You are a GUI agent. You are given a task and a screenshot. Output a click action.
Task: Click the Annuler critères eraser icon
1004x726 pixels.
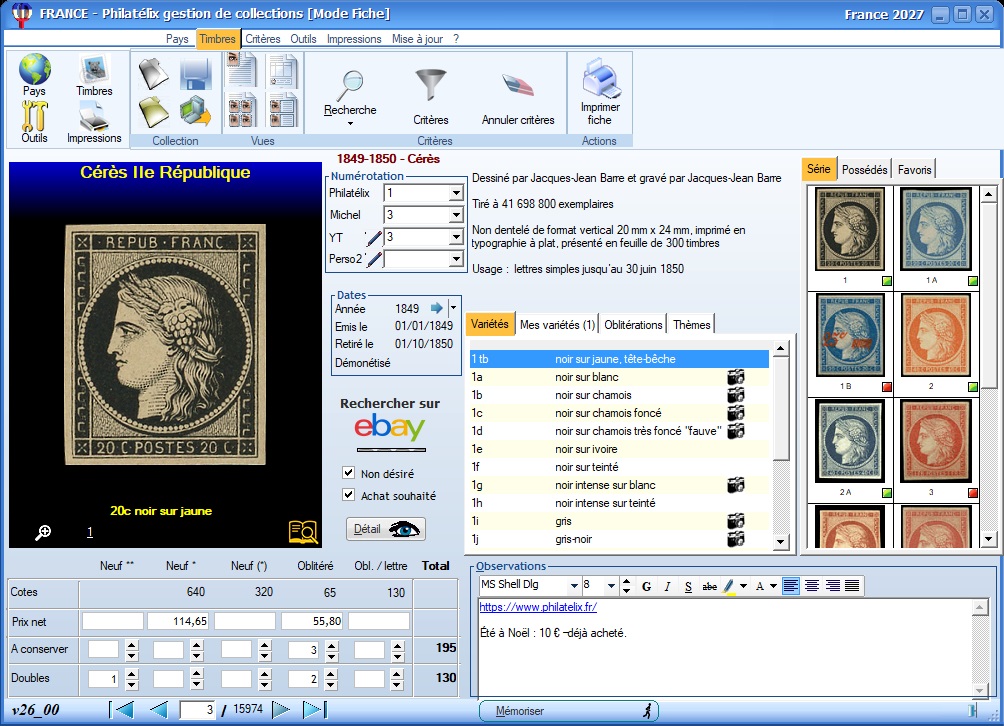point(518,85)
